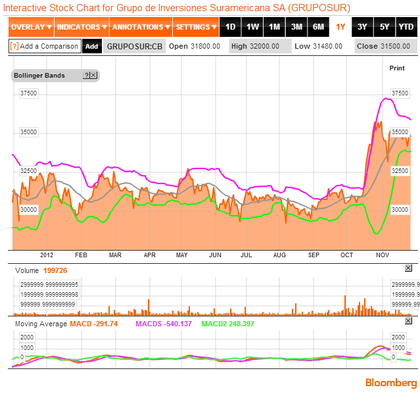Click the Low 31480.00 value

pos(318,46)
